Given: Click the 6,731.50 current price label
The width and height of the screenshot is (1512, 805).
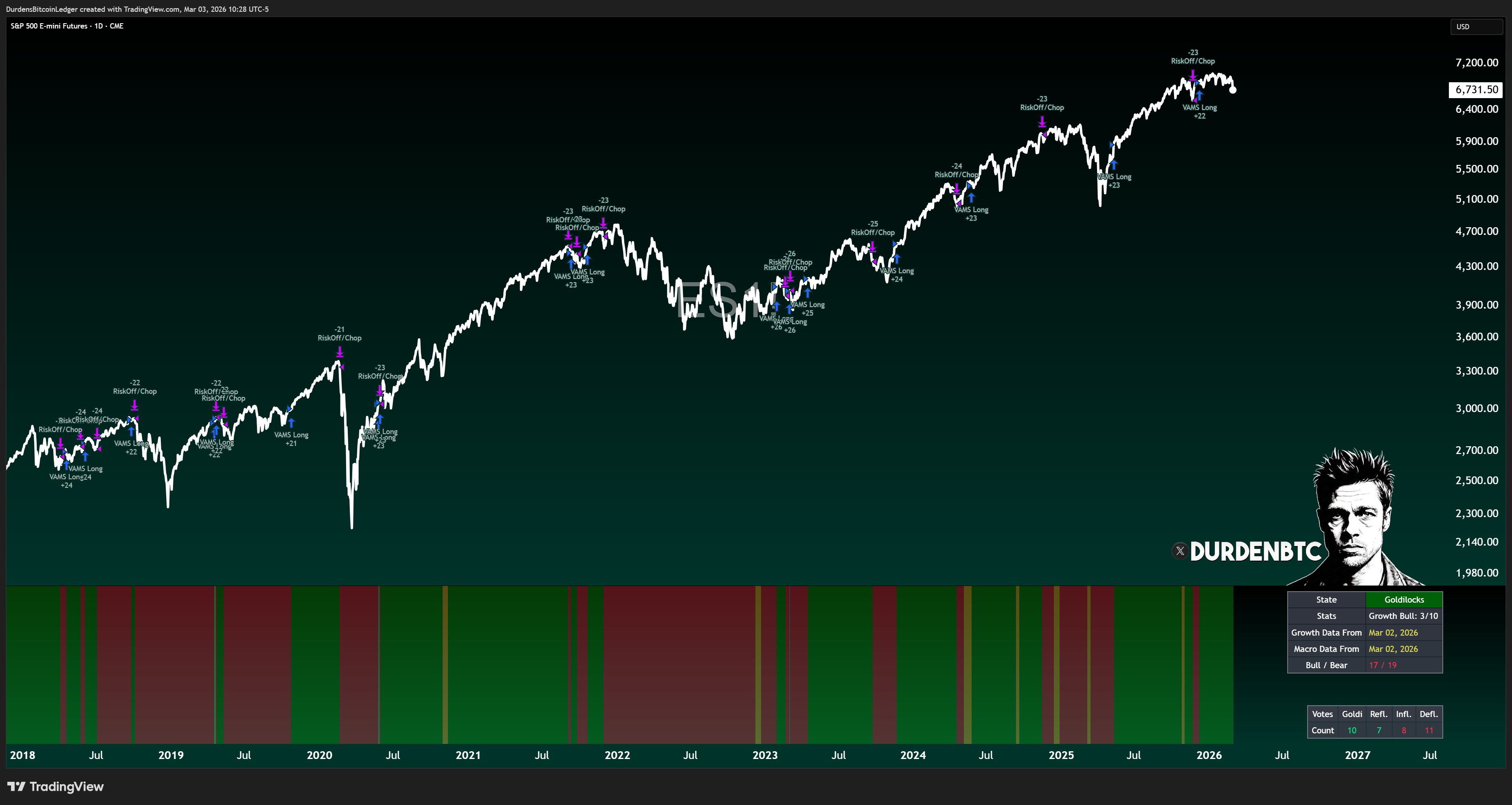Looking at the screenshot, I should [x=1476, y=90].
